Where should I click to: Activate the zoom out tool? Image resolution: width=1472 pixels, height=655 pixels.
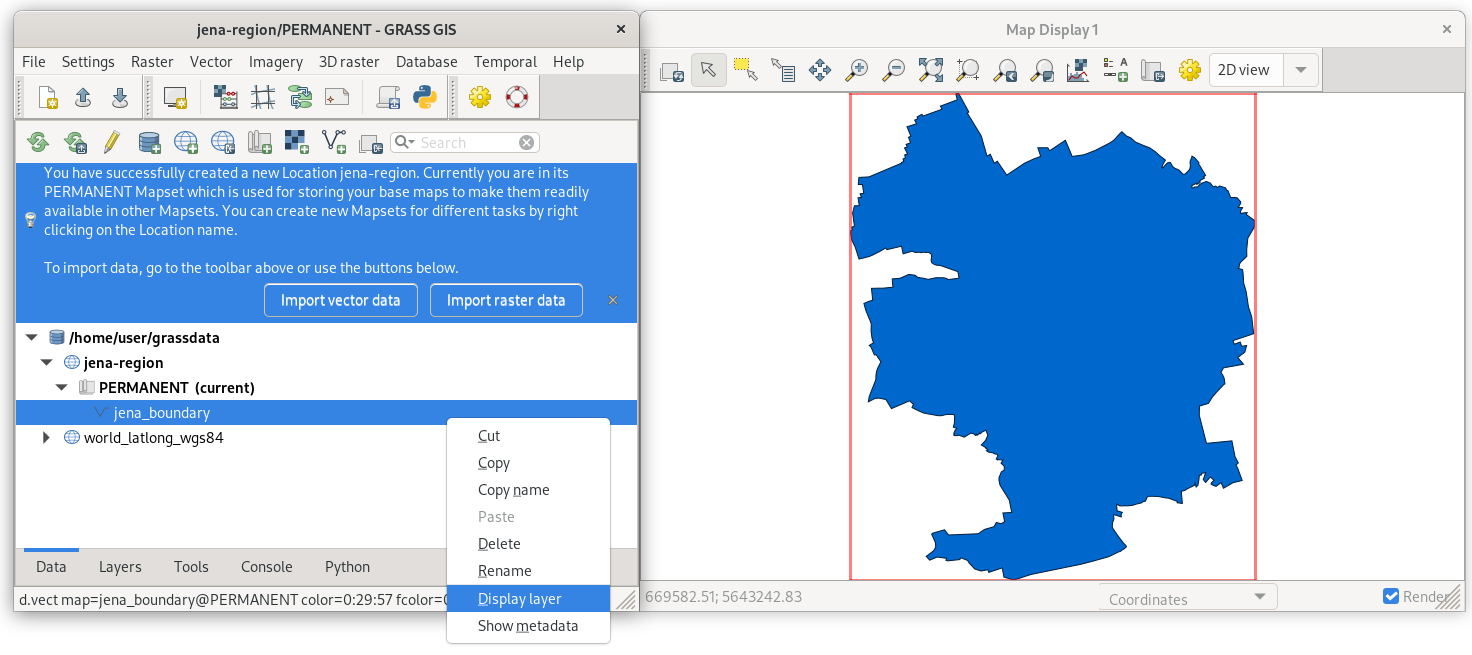tap(894, 70)
